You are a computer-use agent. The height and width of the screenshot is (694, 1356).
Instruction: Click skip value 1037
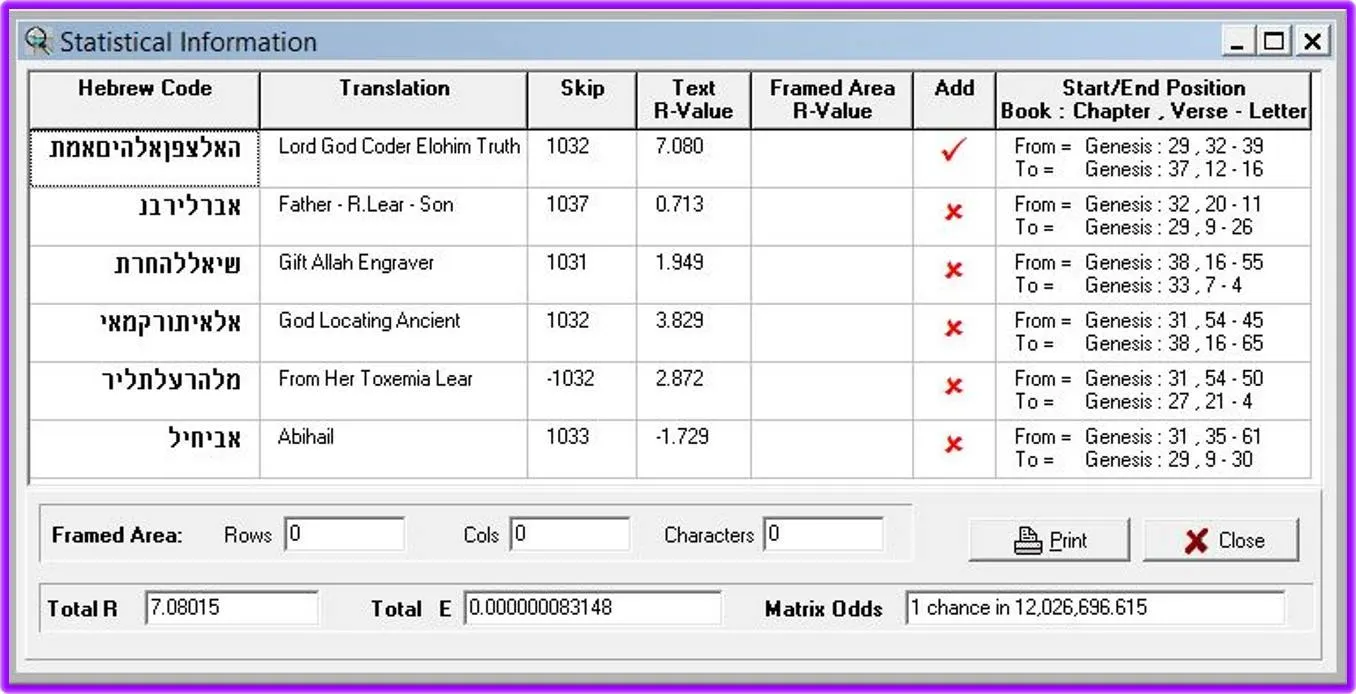click(568, 204)
